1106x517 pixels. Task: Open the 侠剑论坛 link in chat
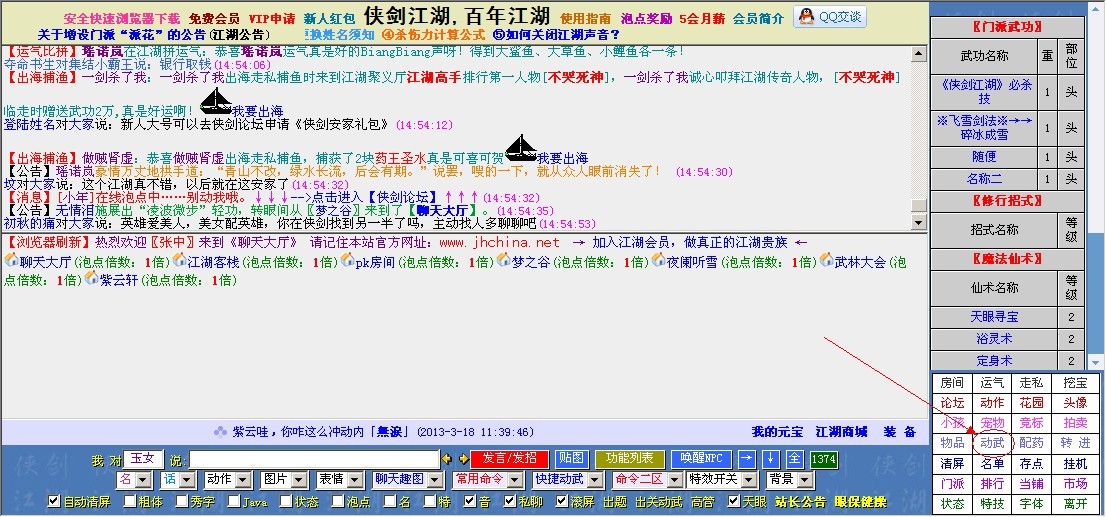406,198
